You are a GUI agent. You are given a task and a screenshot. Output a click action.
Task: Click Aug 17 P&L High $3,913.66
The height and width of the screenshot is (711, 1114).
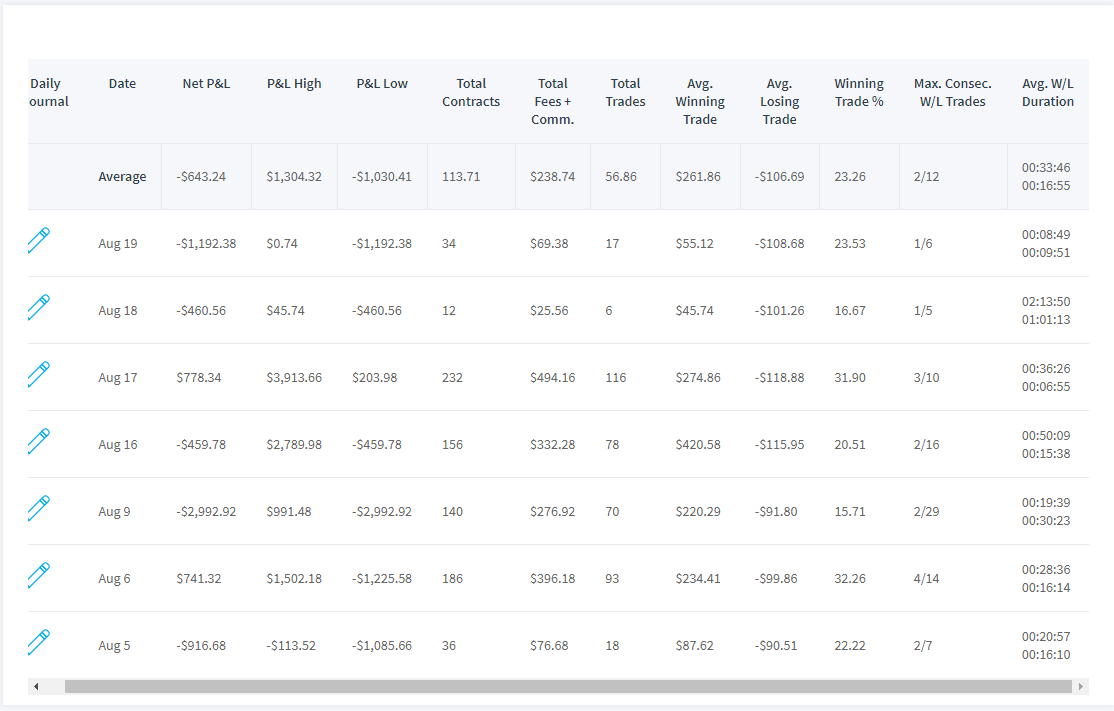(x=294, y=378)
